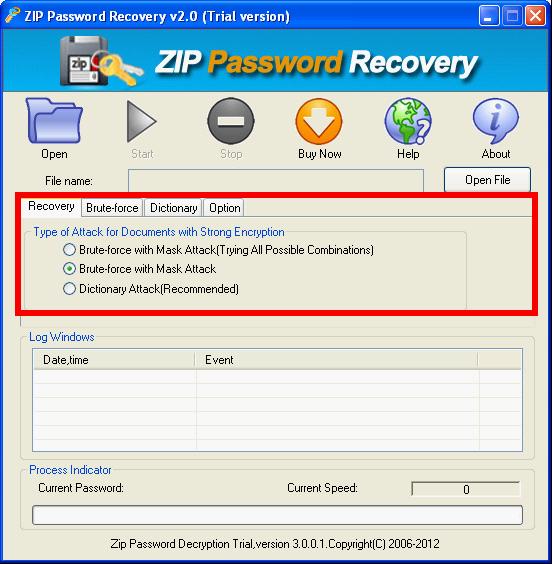
Task: Show About info bubble icon
Action: 496,121
